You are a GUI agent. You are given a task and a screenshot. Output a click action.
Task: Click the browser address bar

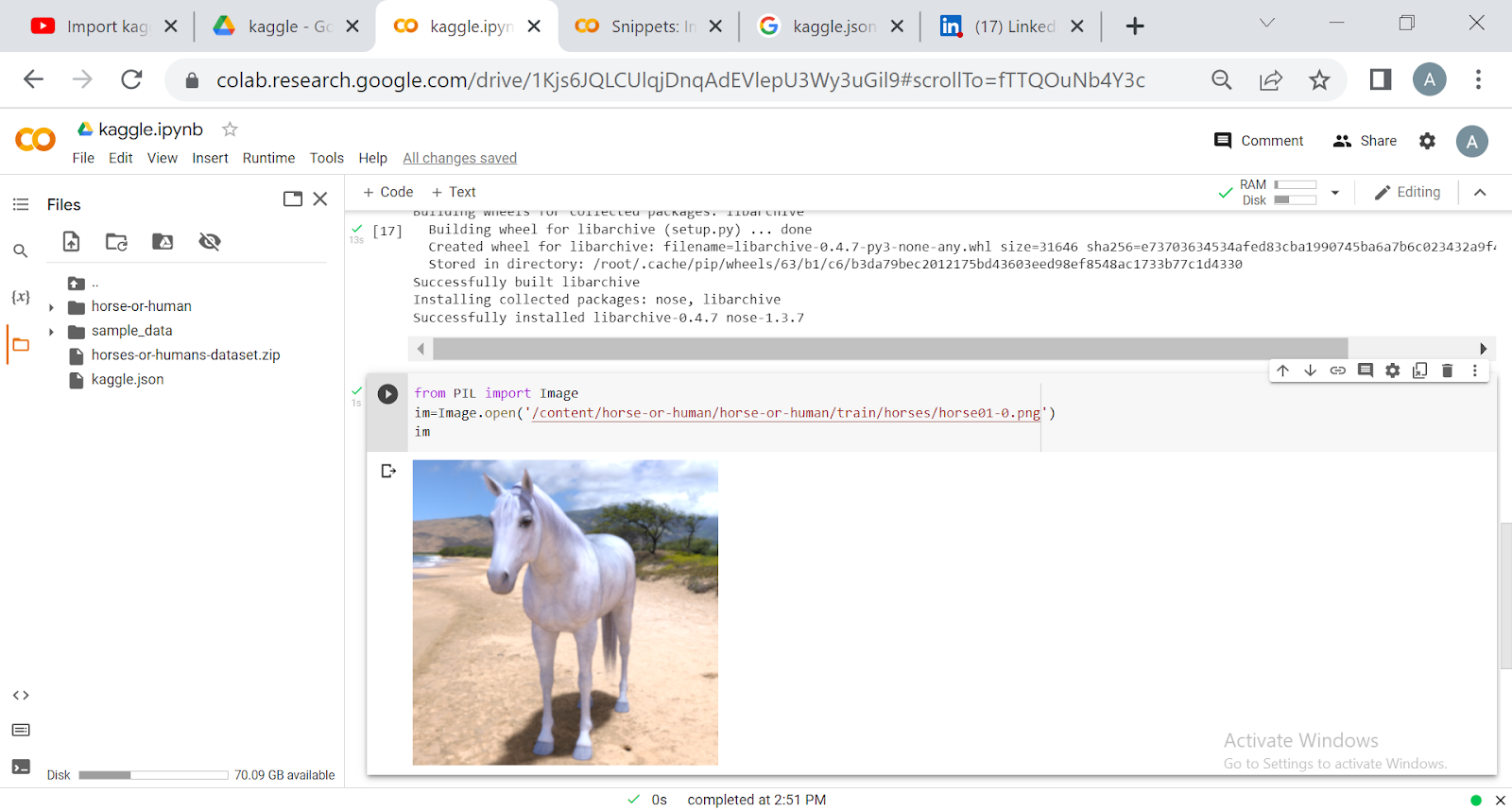tap(680, 80)
